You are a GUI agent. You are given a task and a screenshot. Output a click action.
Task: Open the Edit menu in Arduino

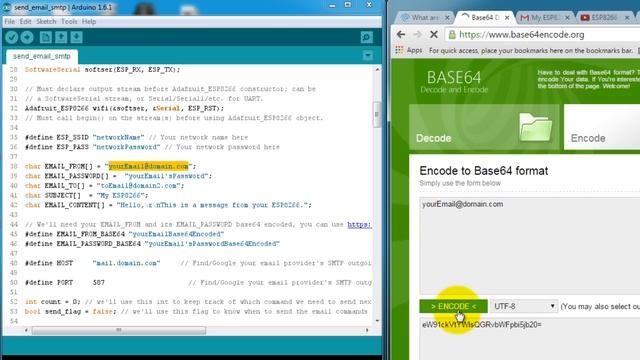25,22
